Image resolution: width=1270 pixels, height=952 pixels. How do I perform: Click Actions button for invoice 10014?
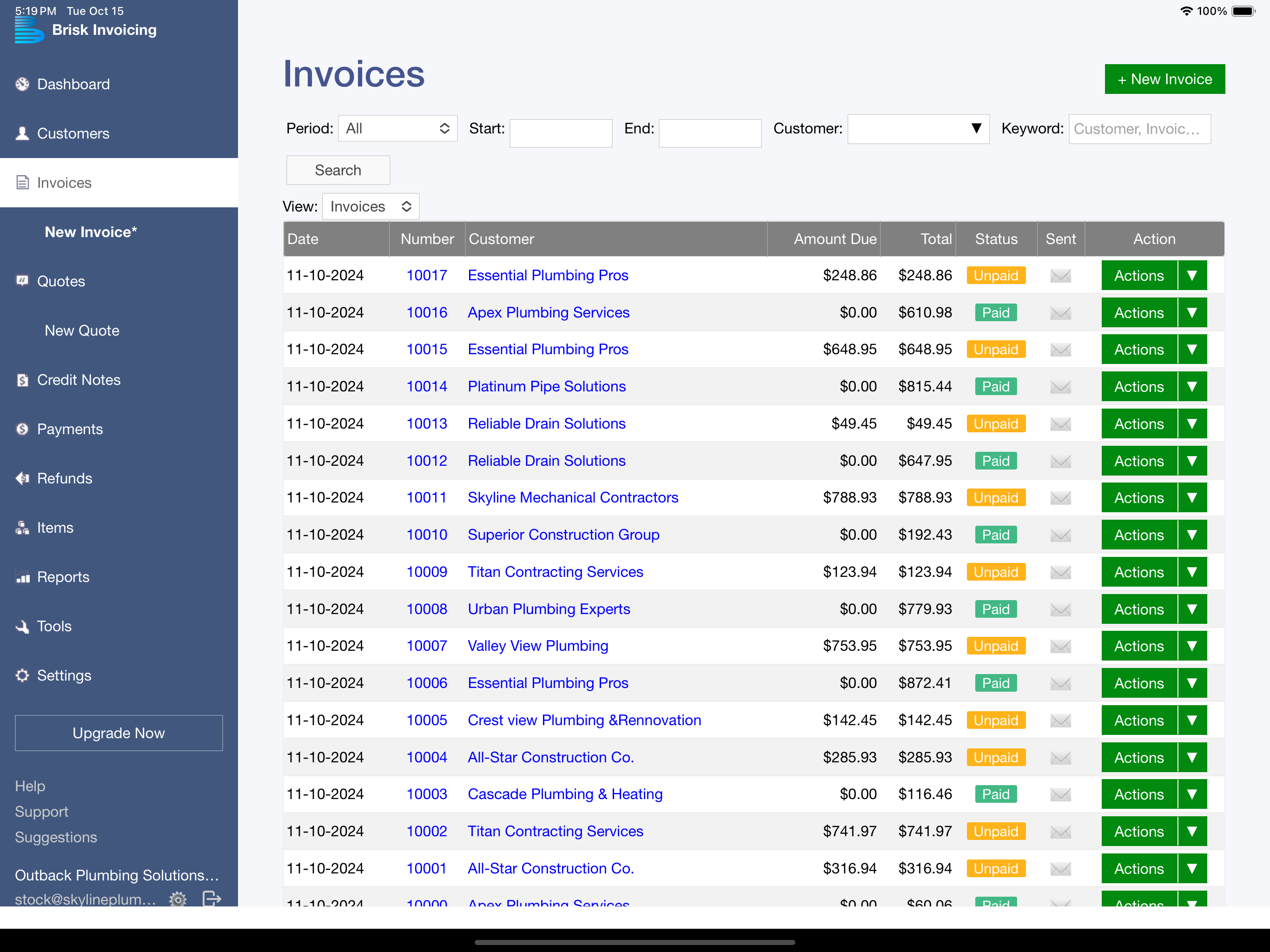pyautogui.click(x=1139, y=387)
